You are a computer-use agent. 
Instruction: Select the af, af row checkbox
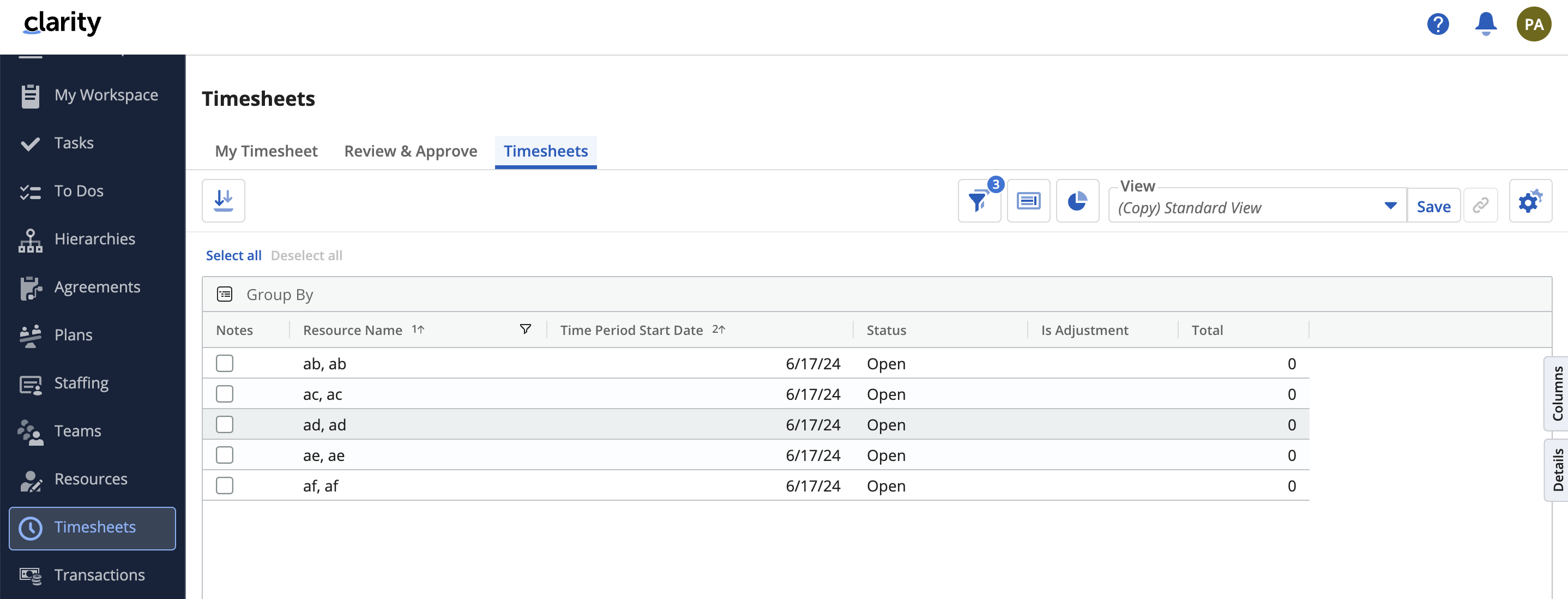[225, 486]
